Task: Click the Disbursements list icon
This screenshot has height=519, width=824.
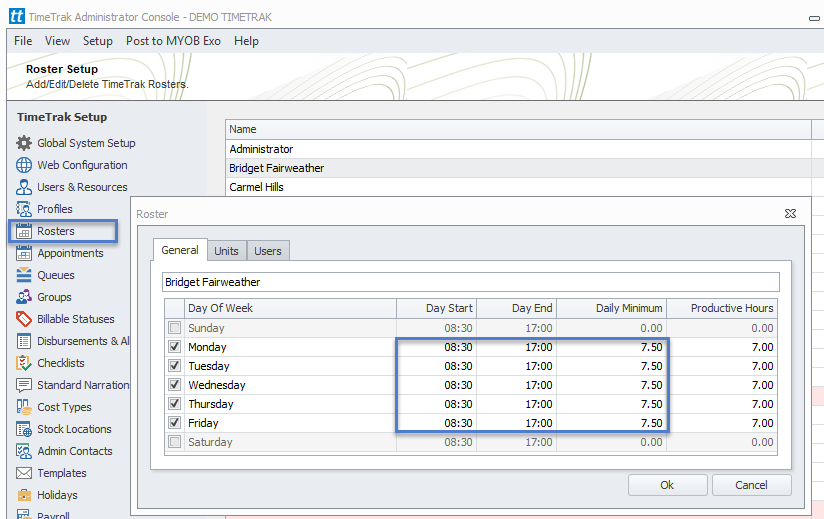Action: [24, 341]
